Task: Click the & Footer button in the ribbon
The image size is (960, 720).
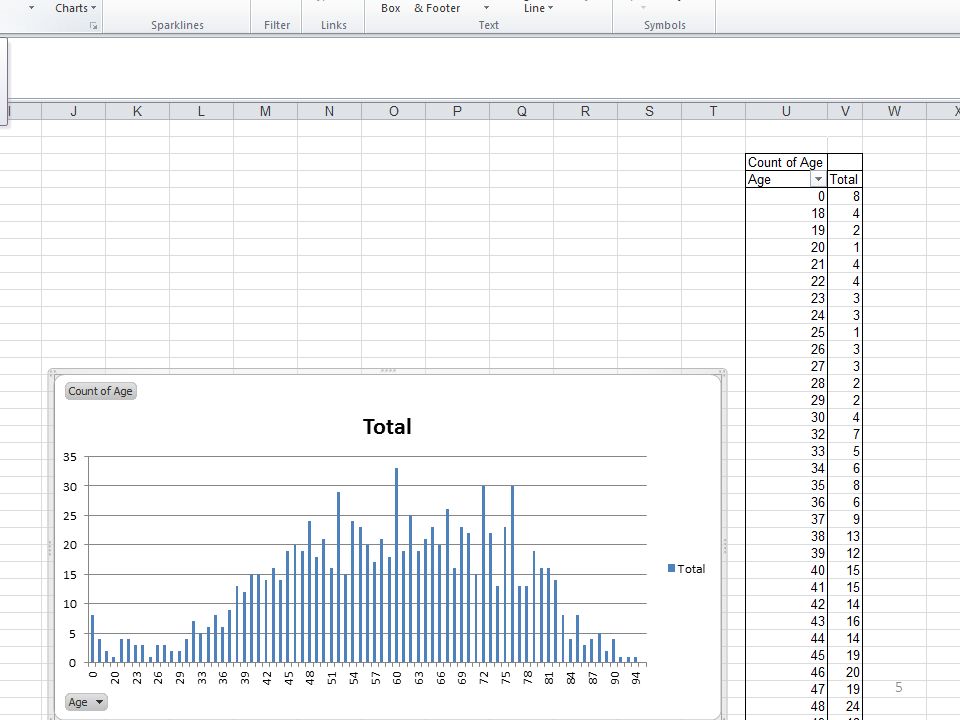Action: (x=437, y=8)
